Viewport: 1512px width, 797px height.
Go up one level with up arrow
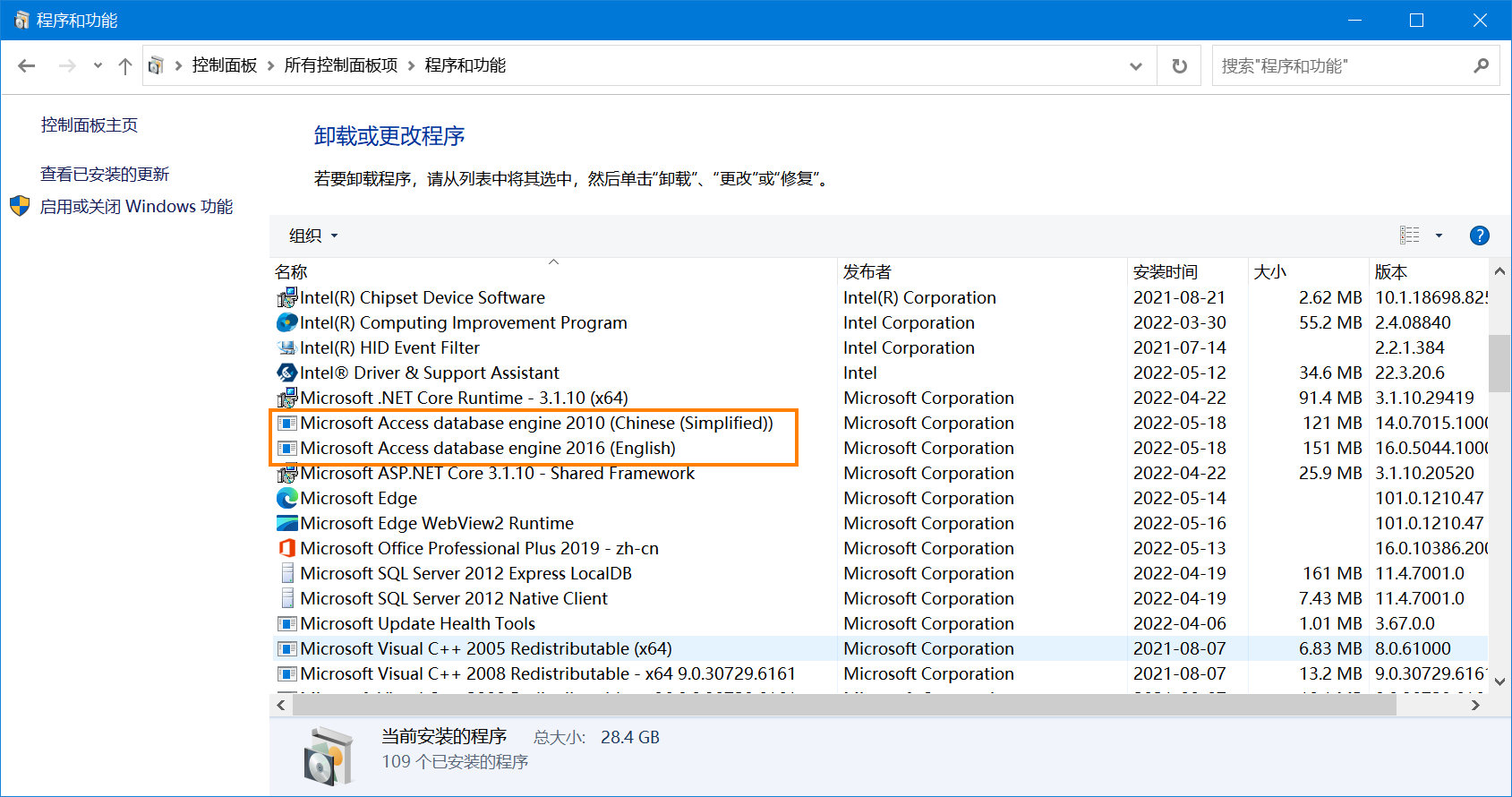point(125,65)
